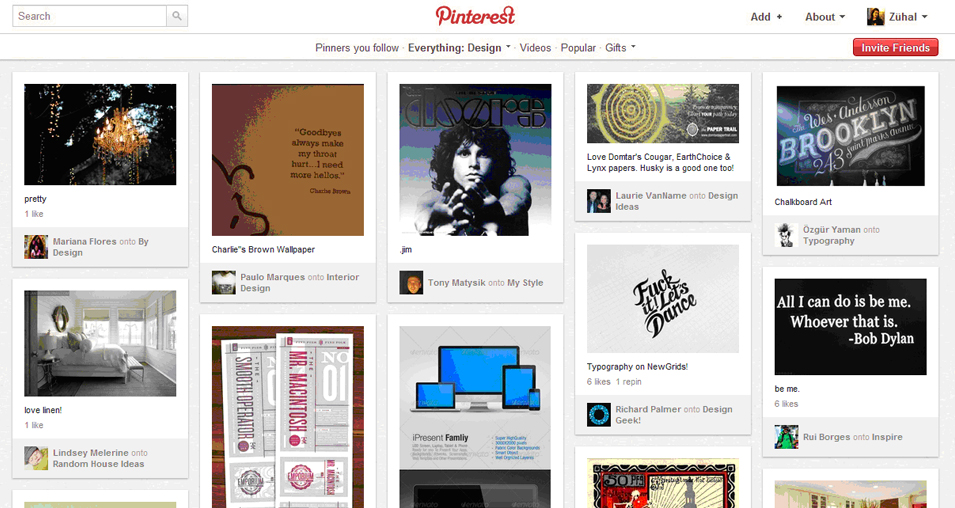Open the Videos section

[x=535, y=48]
